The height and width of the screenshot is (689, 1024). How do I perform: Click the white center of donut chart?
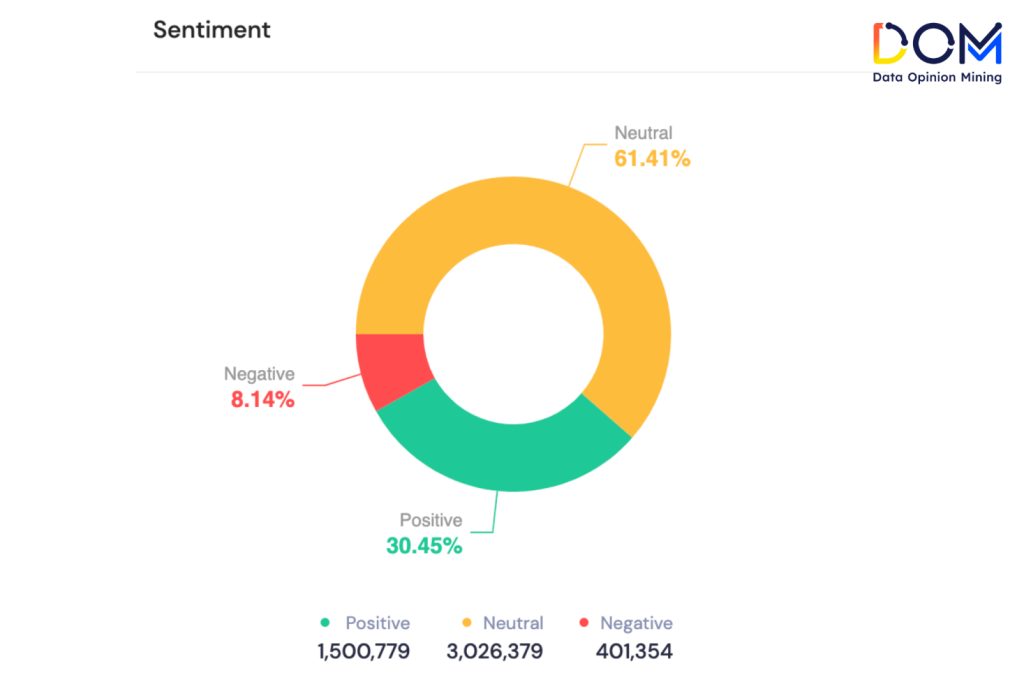pyautogui.click(x=513, y=333)
